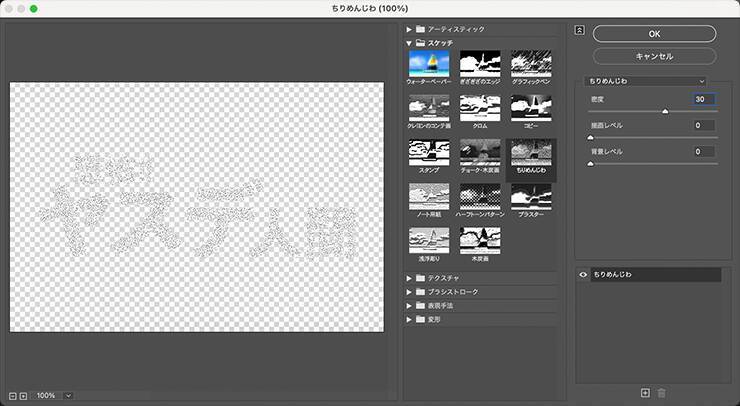Click the 密度 value field
This screenshot has height=406, width=740.
coord(704,99)
